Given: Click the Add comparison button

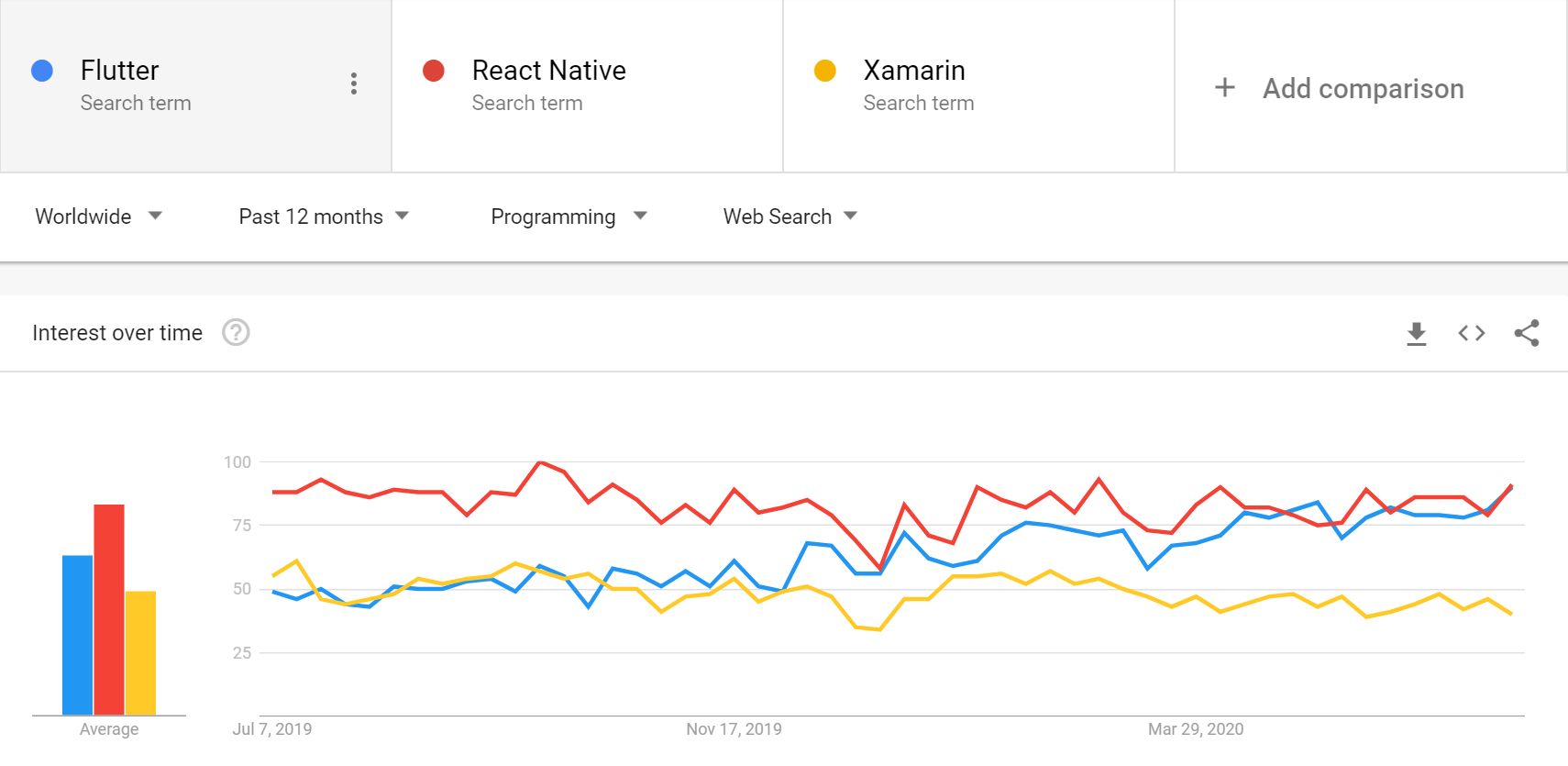Looking at the screenshot, I should point(1363,88).
